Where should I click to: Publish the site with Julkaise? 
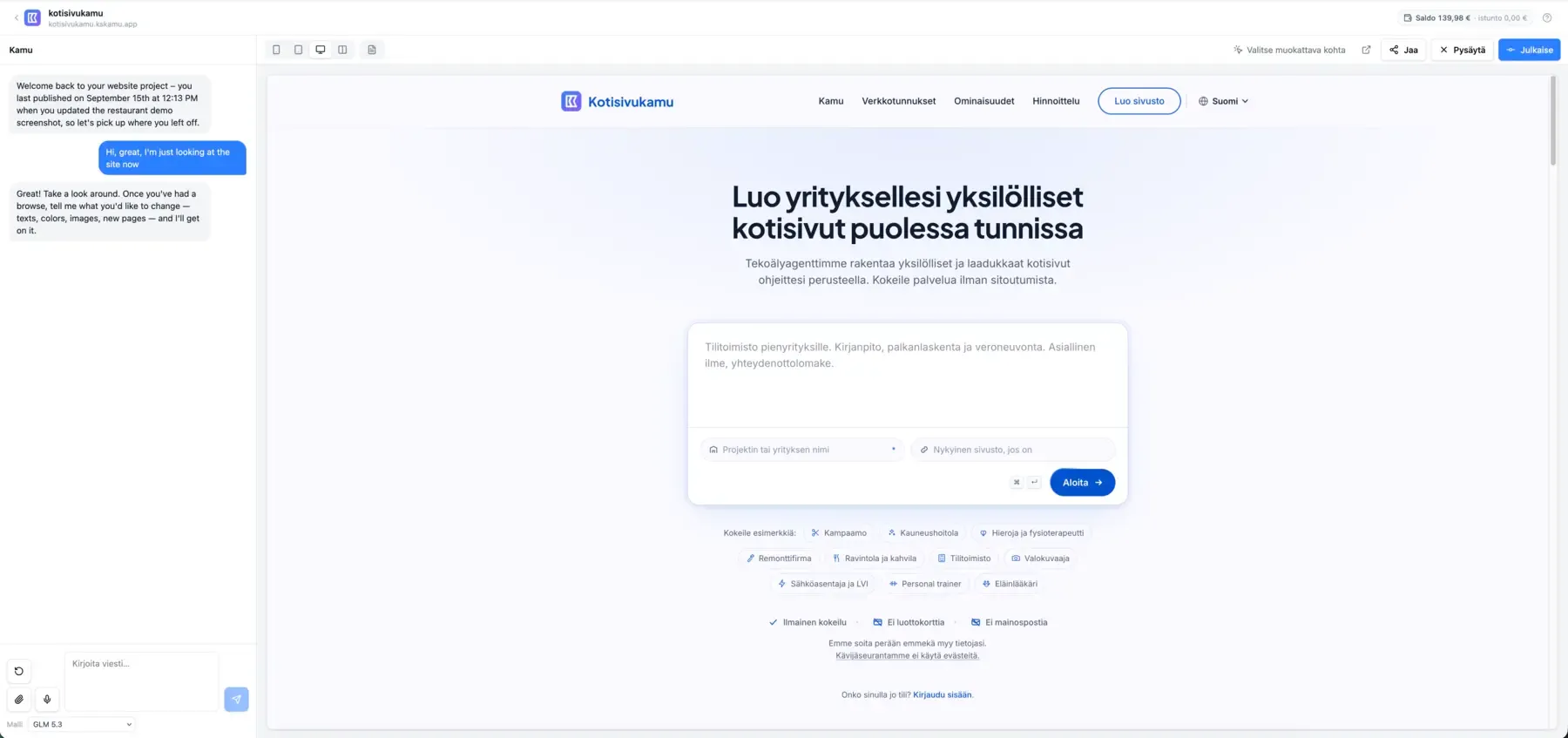coord(1529,50)
